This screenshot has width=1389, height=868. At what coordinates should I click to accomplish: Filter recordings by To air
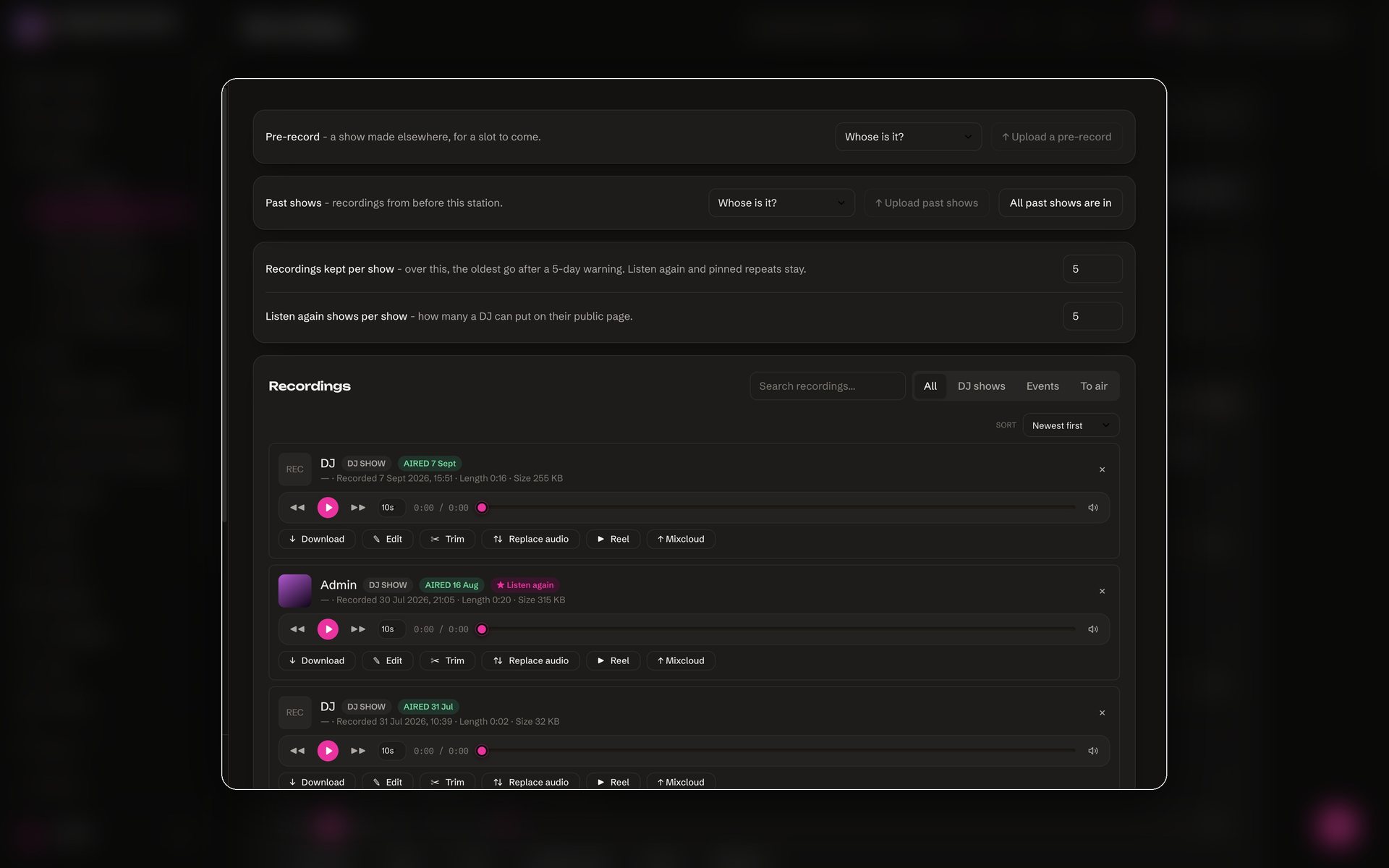point(1093,386)
